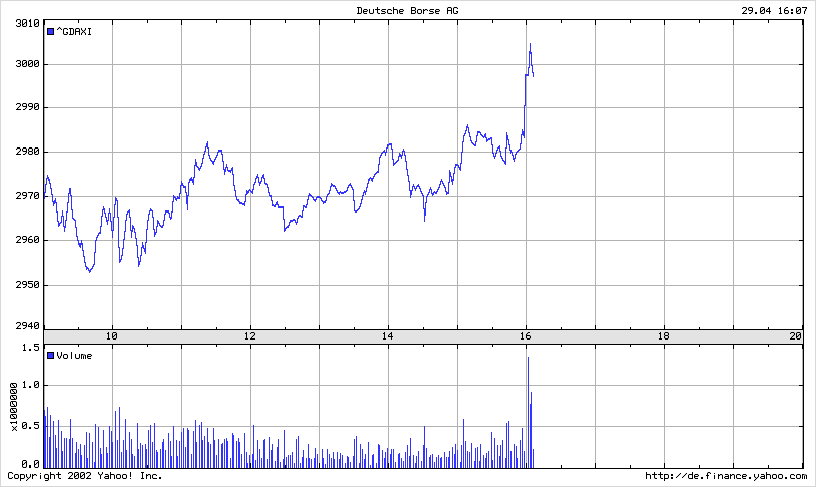Click the 29.04 16:07 timestamp
Screen dimensions: 816x487
pyautogui.click(x=774, y=10)
